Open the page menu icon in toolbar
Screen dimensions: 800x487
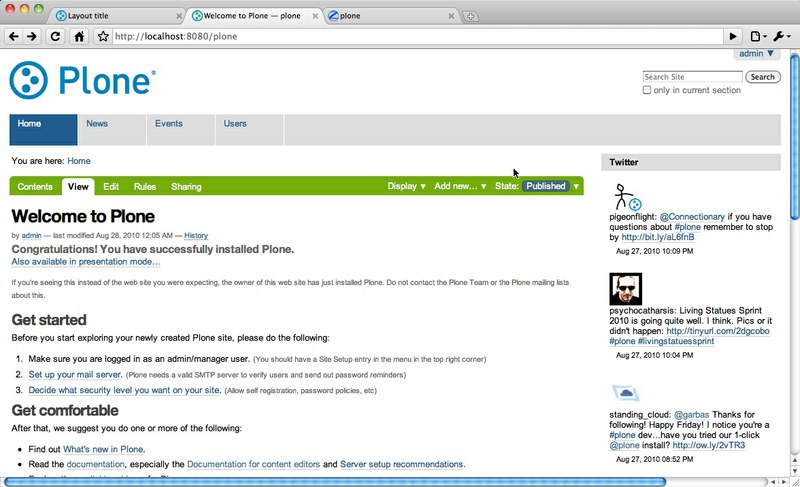pyautogui.click(x=759, y=36)
